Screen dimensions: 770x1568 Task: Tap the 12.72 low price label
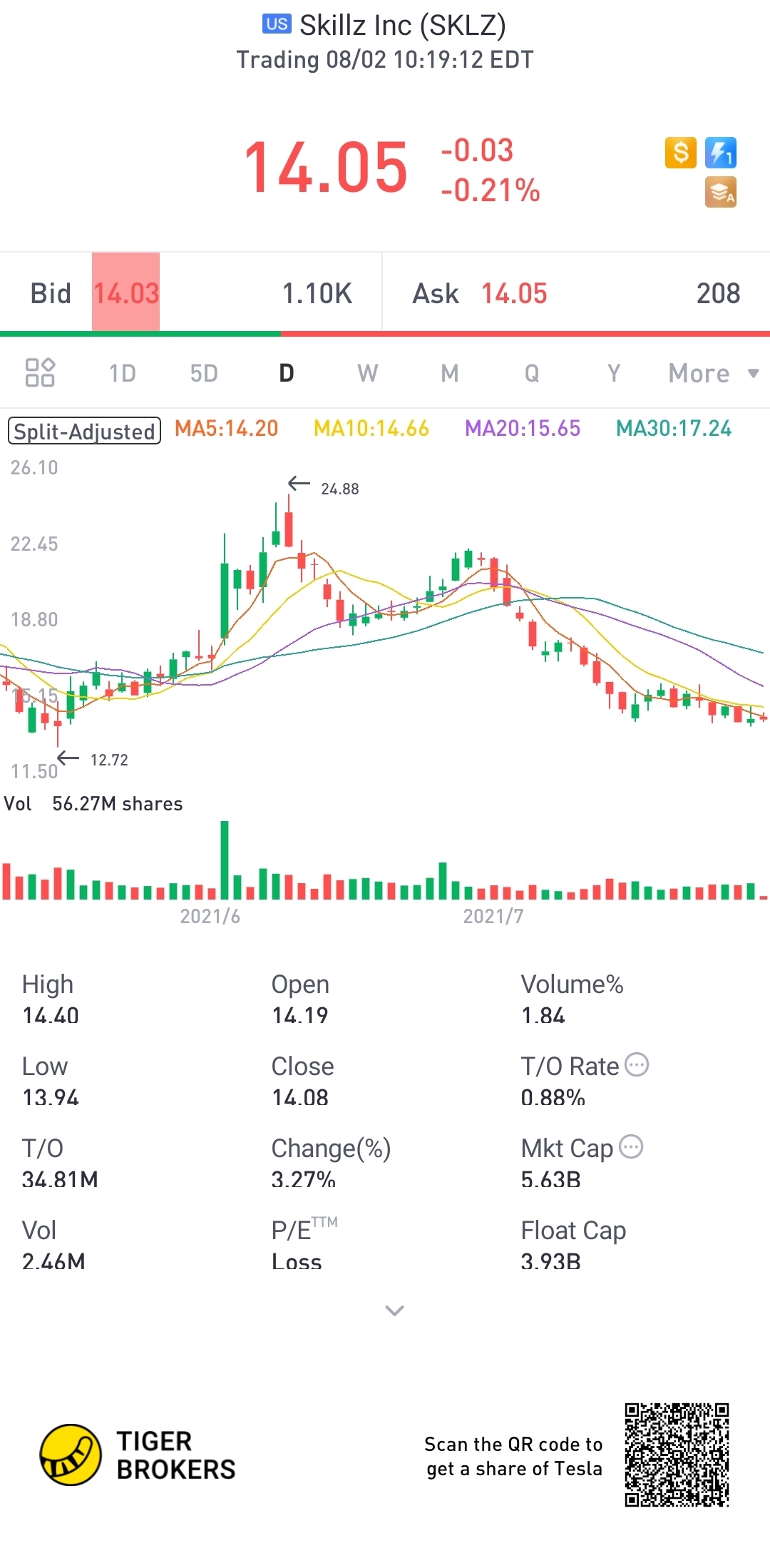109,760
